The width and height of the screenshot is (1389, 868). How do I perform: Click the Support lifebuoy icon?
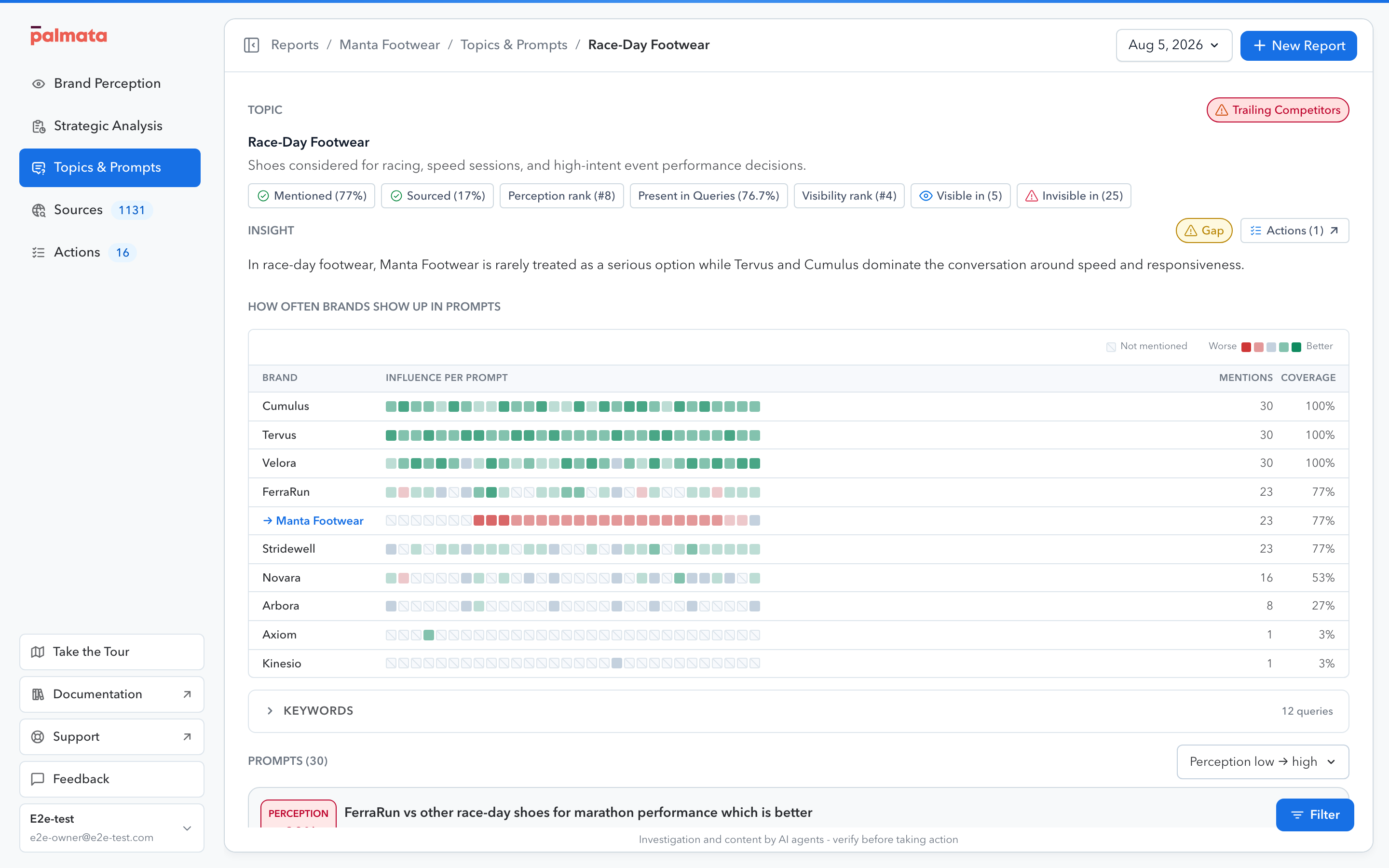point(38,737)
